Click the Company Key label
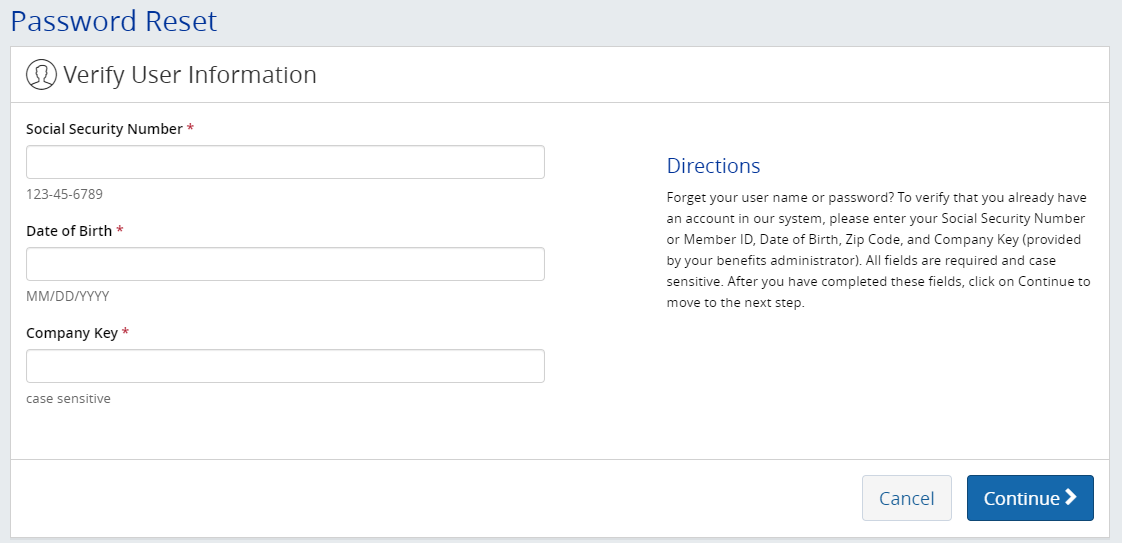 click(x=72, y=333)
